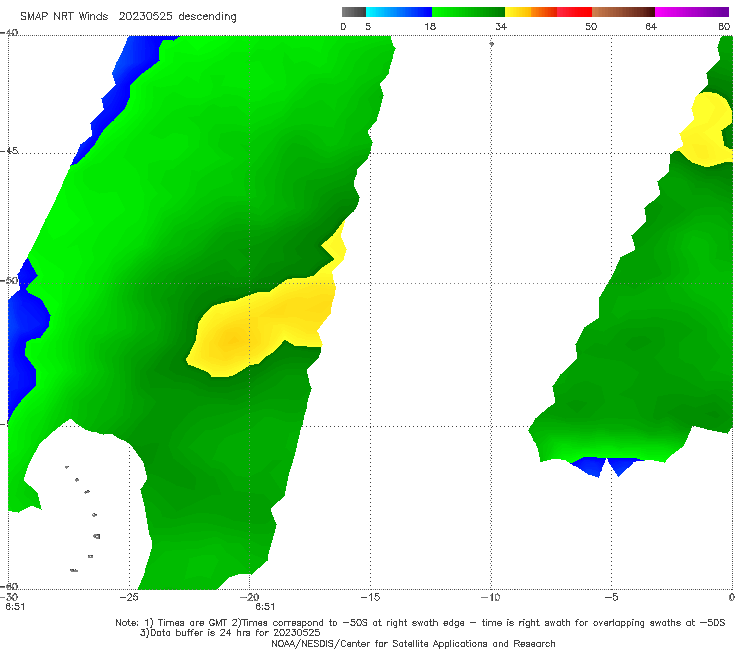Pick the green segment of the color scale
740x650 pixels.
(468, 12)
